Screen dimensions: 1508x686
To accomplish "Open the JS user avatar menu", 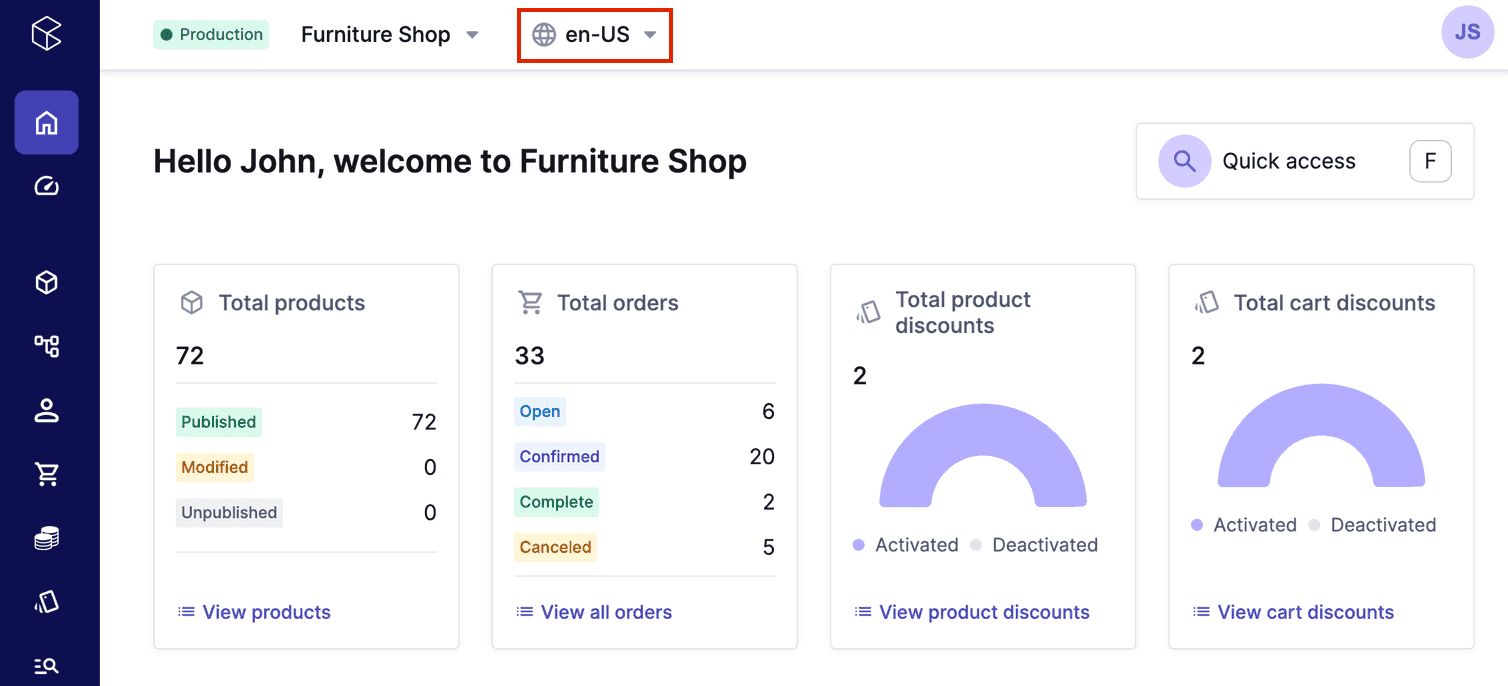I will click(1467, 32).
